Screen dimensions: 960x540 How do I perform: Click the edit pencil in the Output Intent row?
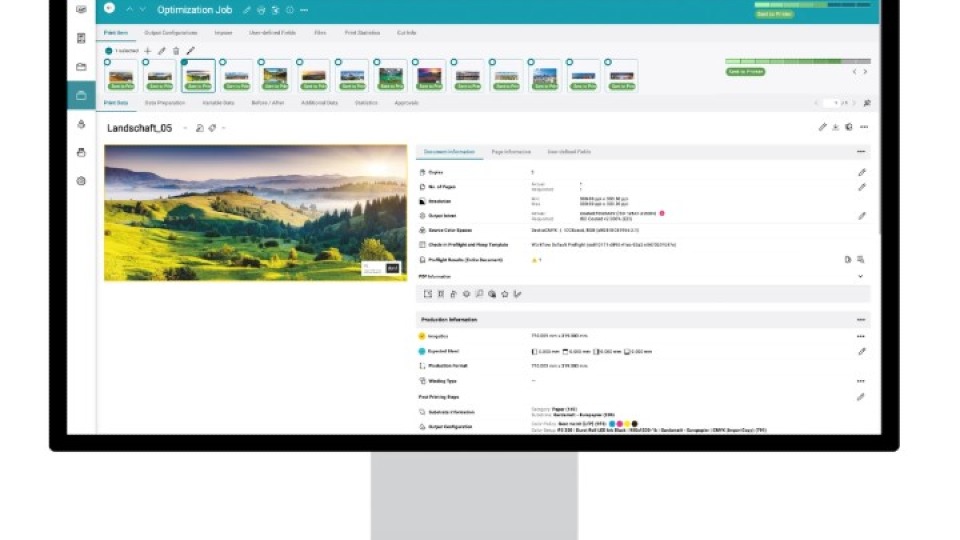[x=862, y=216]
